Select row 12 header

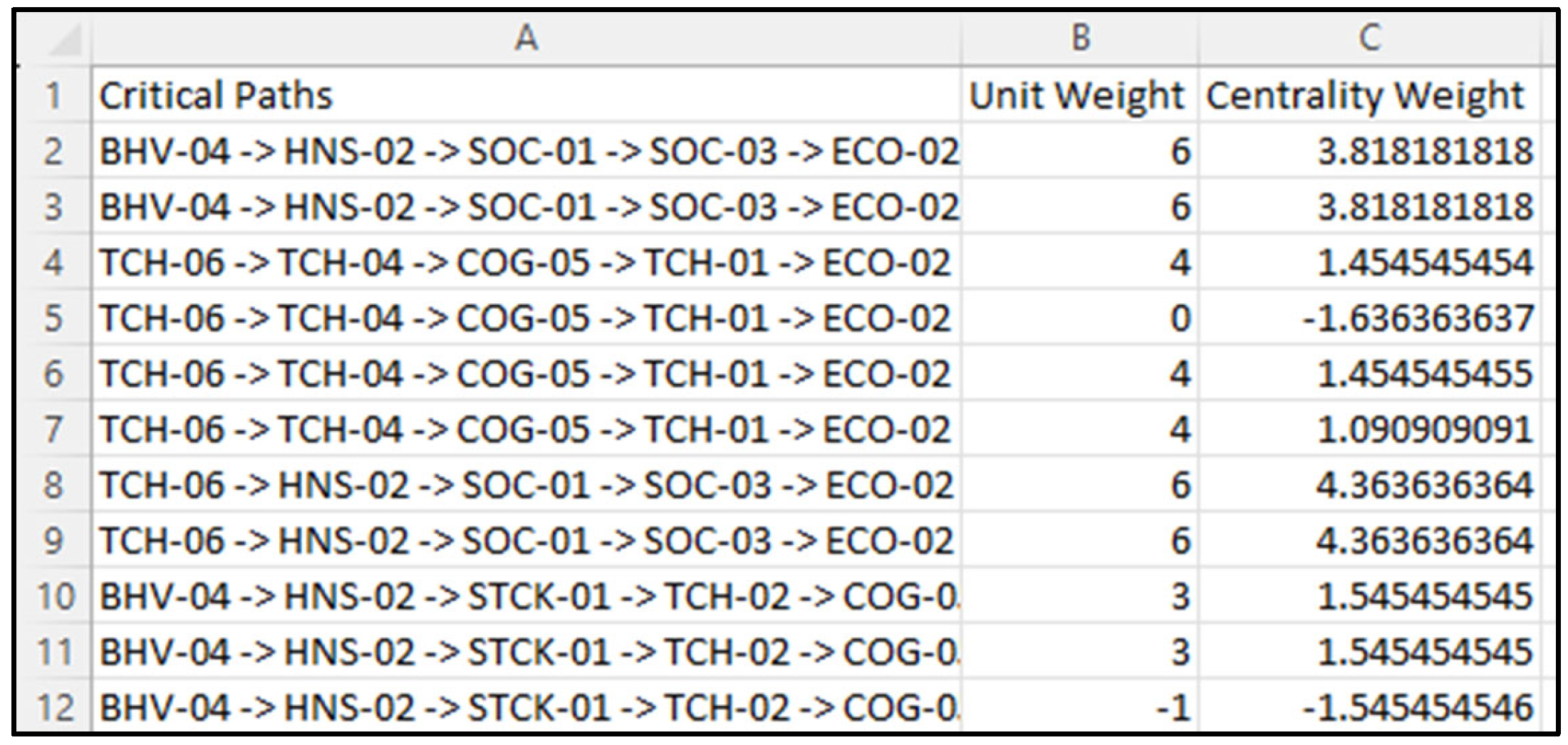pos(53,708)
